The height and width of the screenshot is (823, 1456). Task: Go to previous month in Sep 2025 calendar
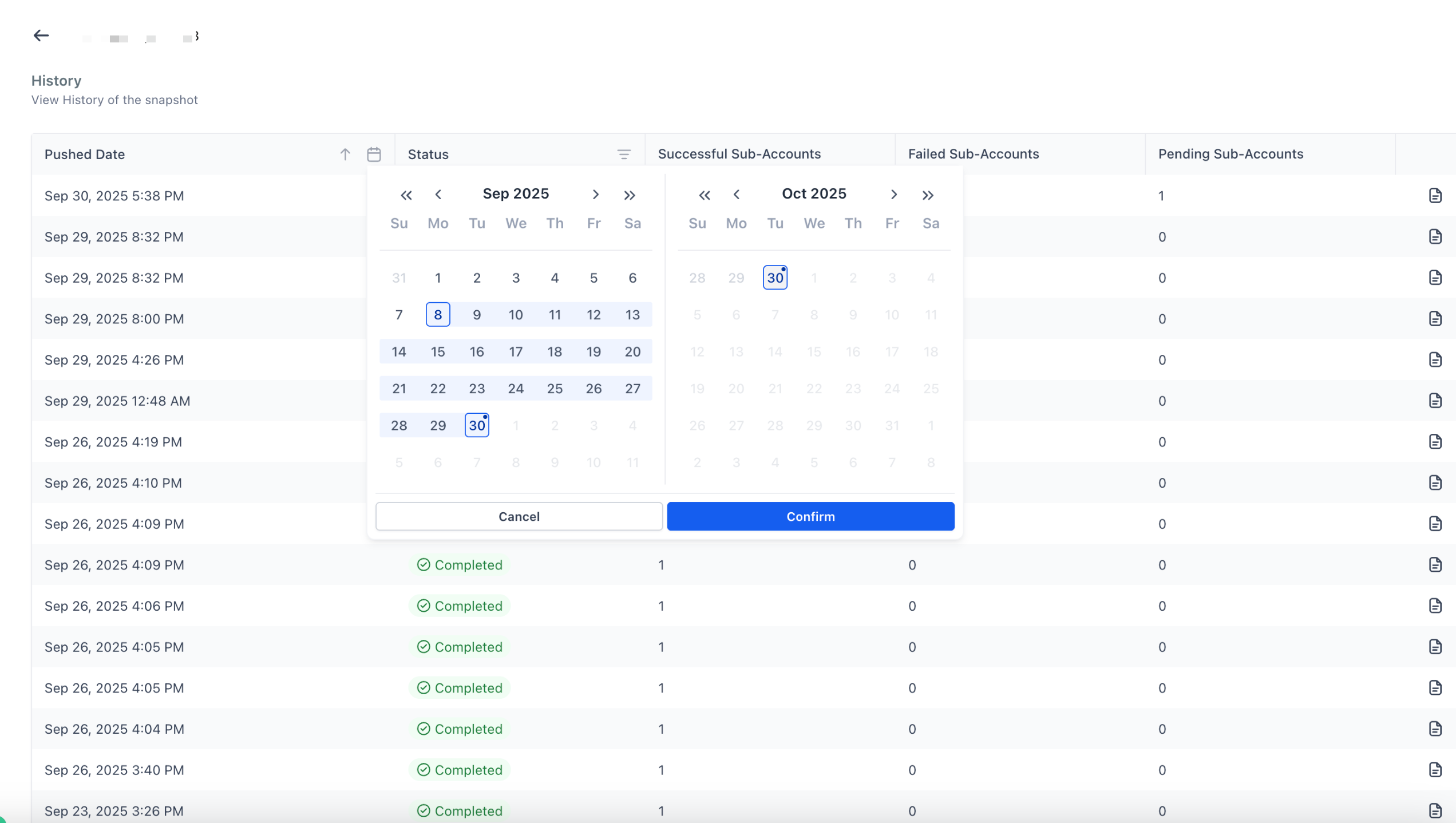[x=438, y=195]
